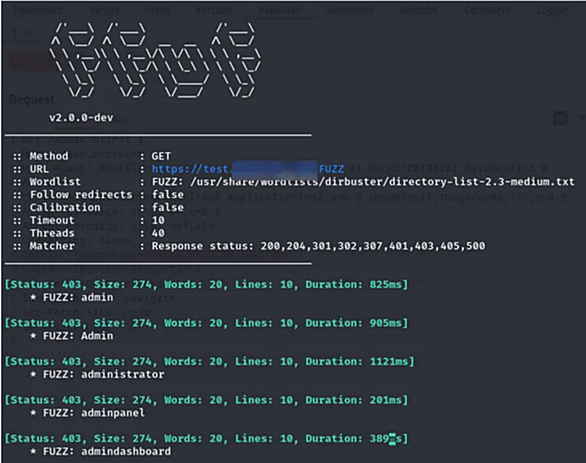Click the status line with Duration 389ms
This screenshot has height=463, width=586.
pyautogui.click(x=206, y=439)
